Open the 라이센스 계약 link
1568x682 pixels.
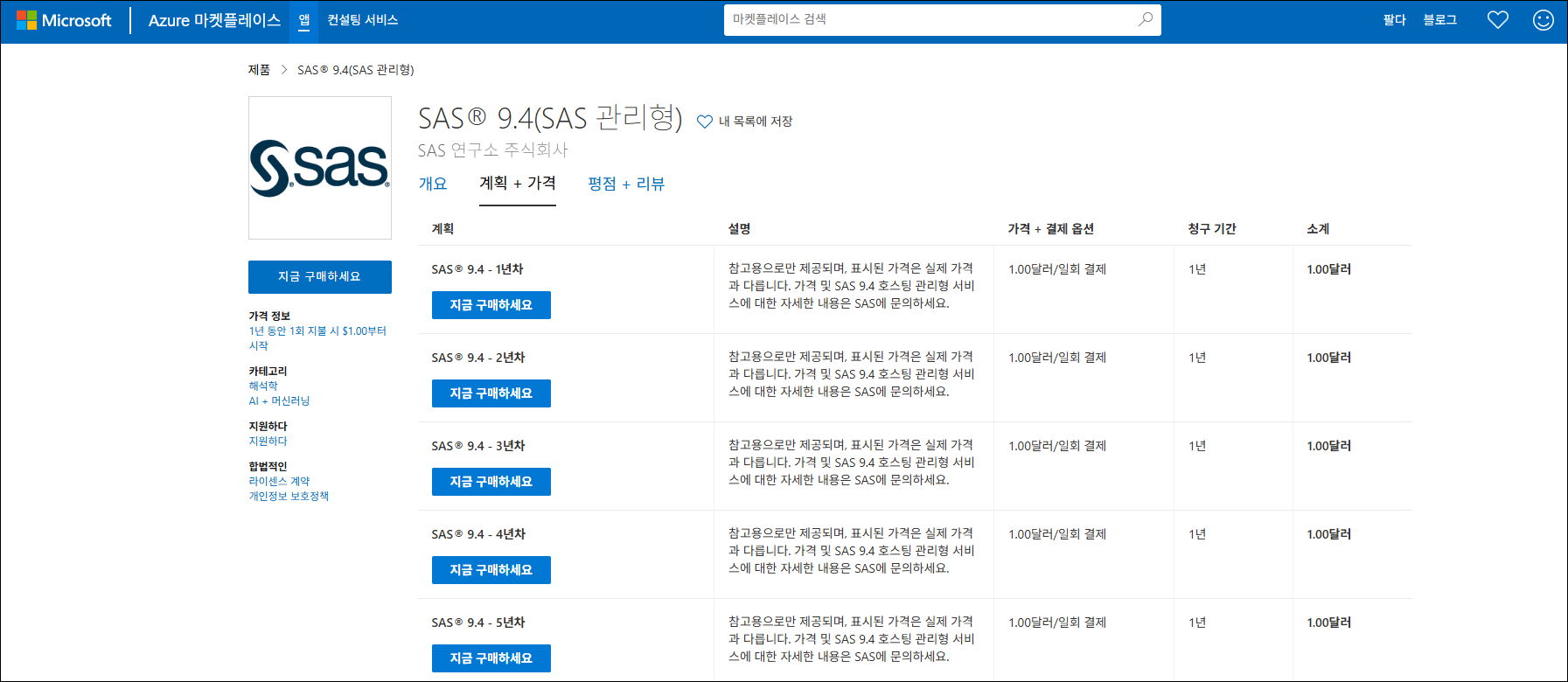279,481
